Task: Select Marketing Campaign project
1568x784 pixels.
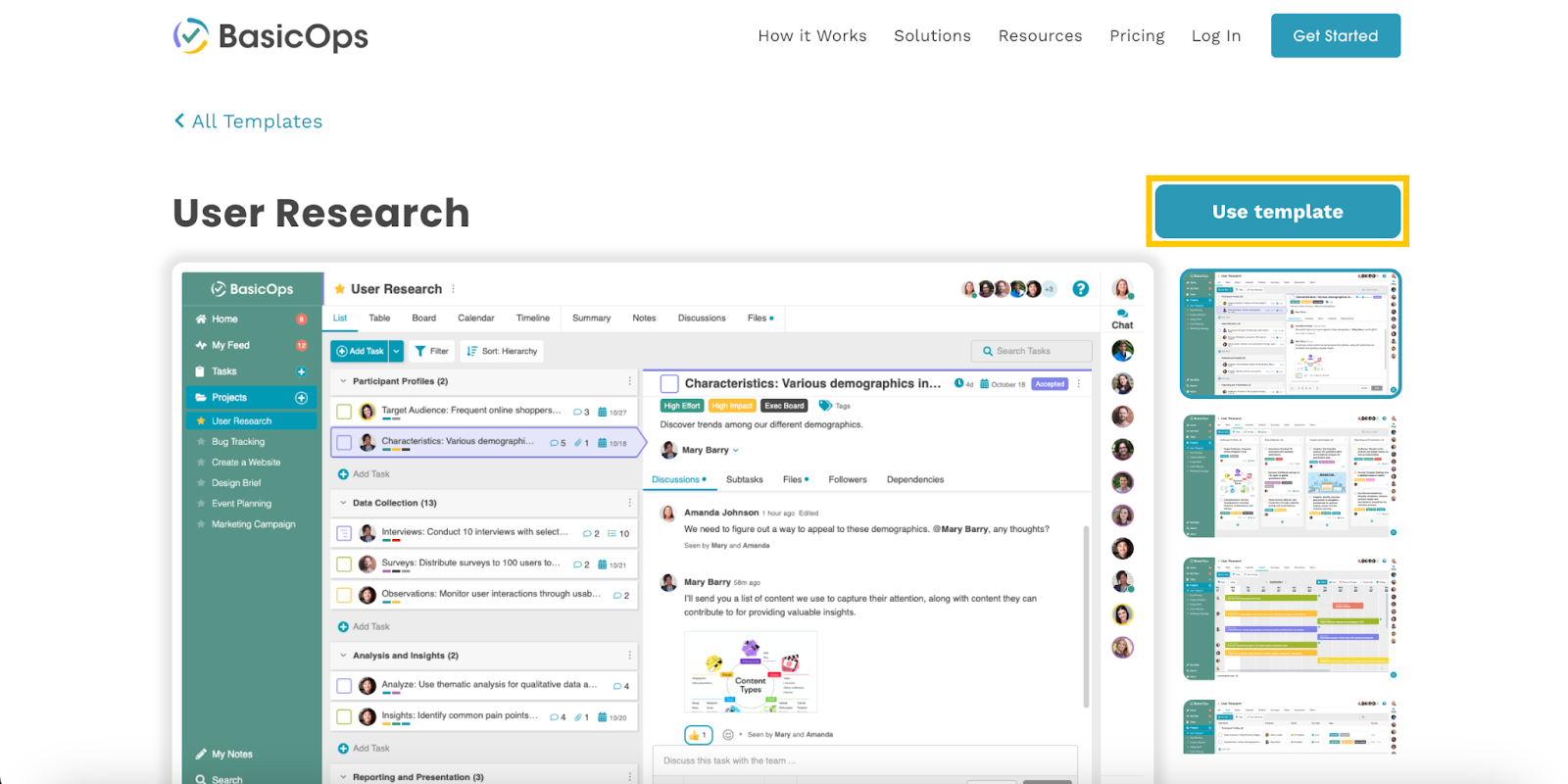Action: coord(253,524)
